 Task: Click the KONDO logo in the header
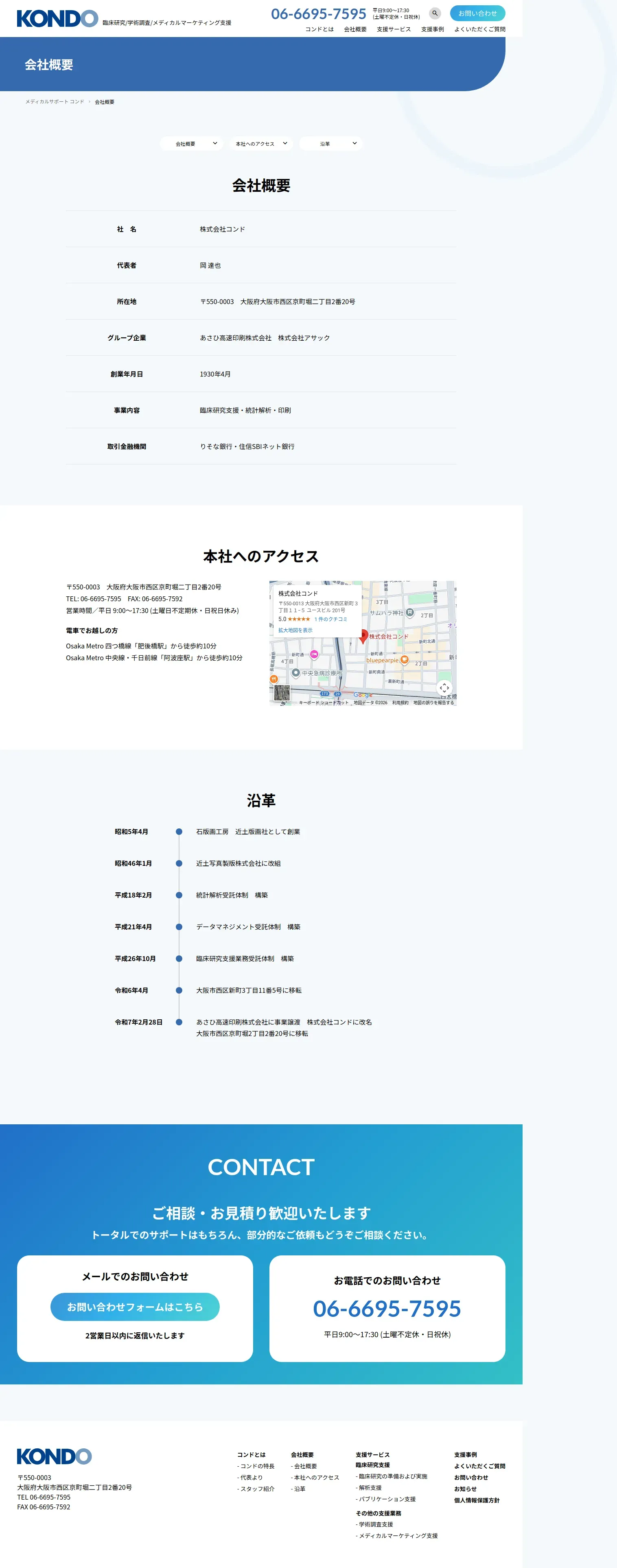pos(57,18)
